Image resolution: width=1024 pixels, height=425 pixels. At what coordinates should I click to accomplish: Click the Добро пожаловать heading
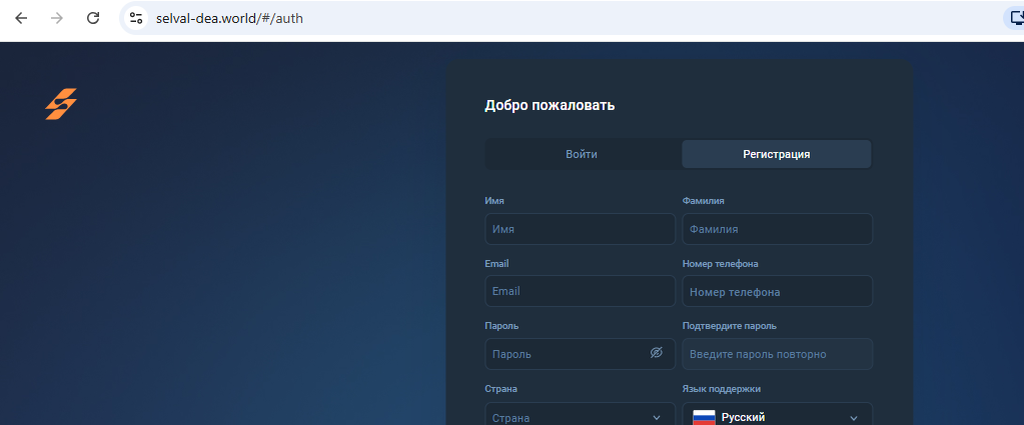point(549,105)
